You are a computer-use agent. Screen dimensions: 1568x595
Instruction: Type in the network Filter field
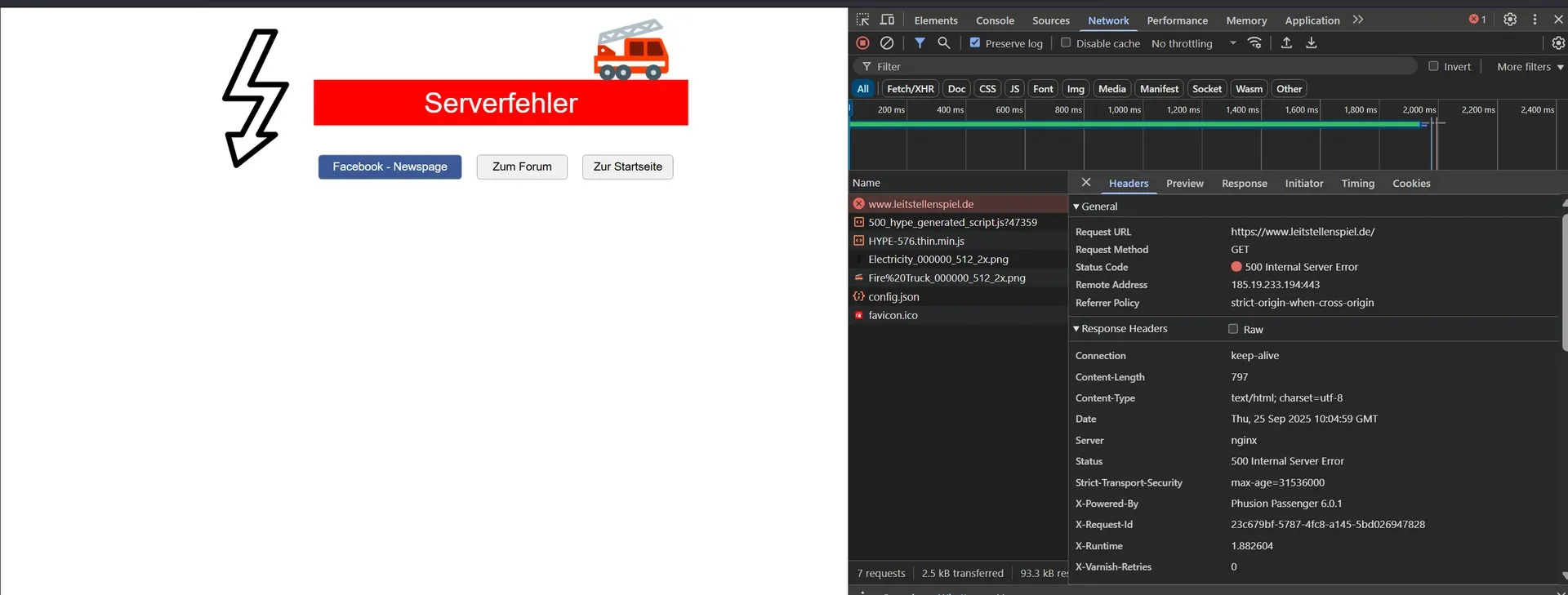[1143, 67]
